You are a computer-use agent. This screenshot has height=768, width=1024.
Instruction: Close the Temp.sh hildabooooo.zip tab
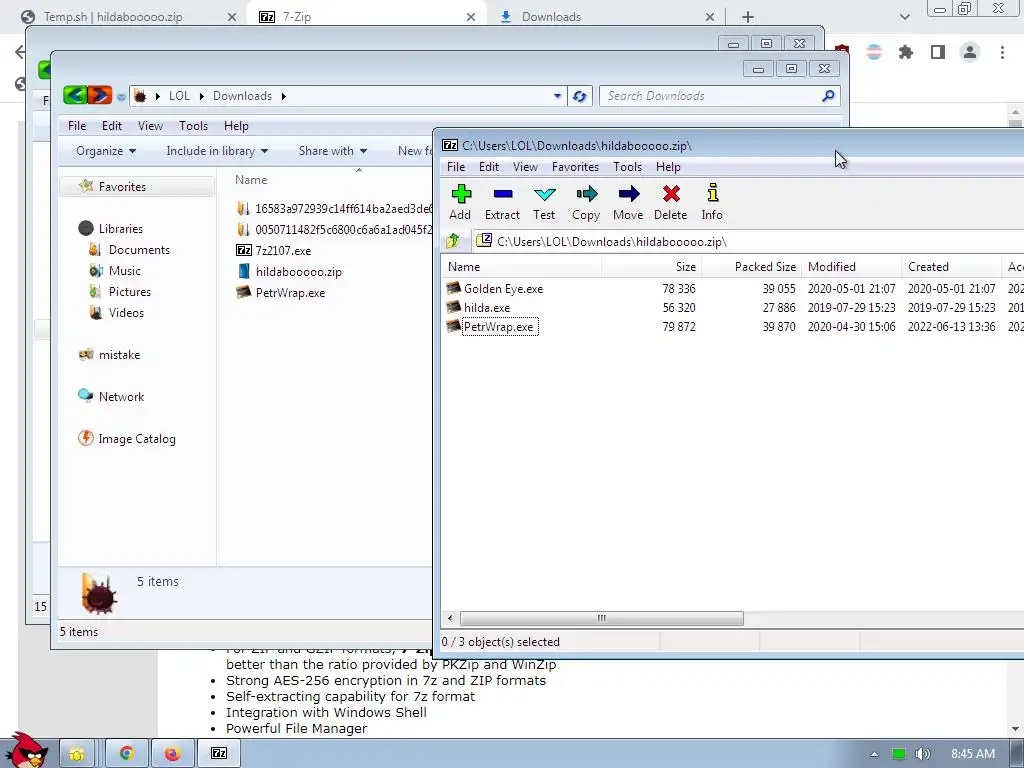[x=231, y=17]
